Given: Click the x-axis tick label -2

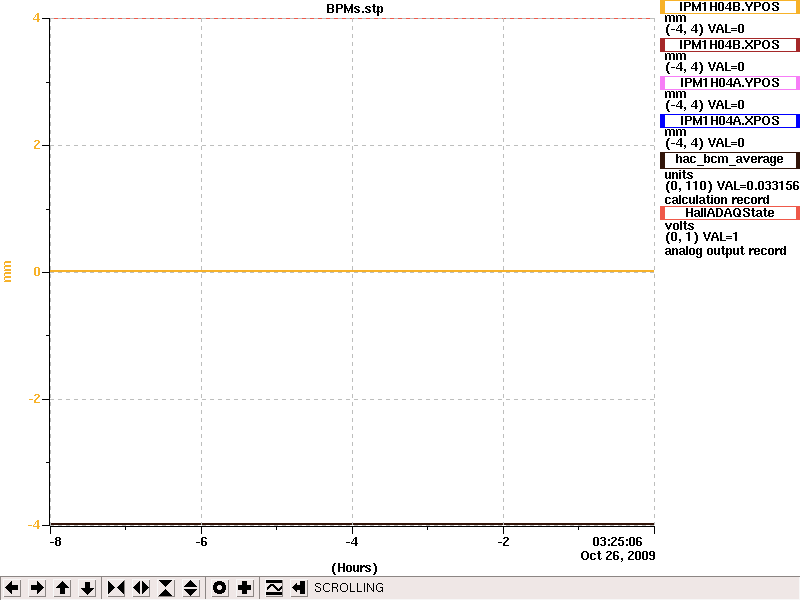Looking at the screenshot, I should 504,541.
